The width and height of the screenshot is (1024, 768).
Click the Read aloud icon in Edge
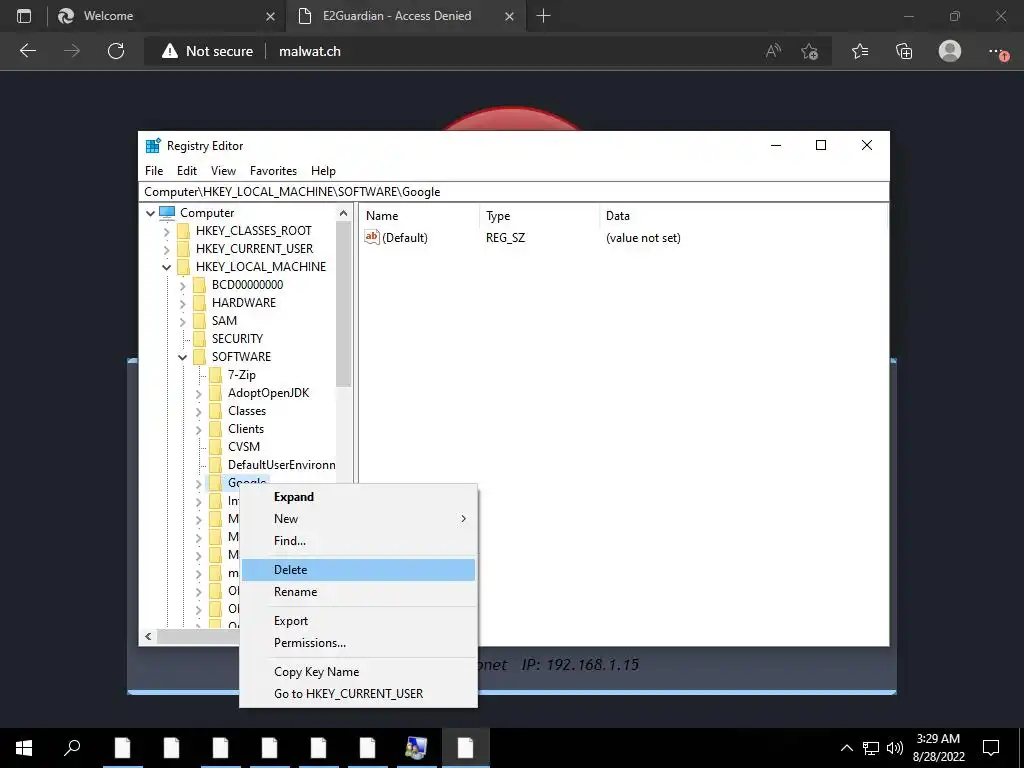pos(773,51)
